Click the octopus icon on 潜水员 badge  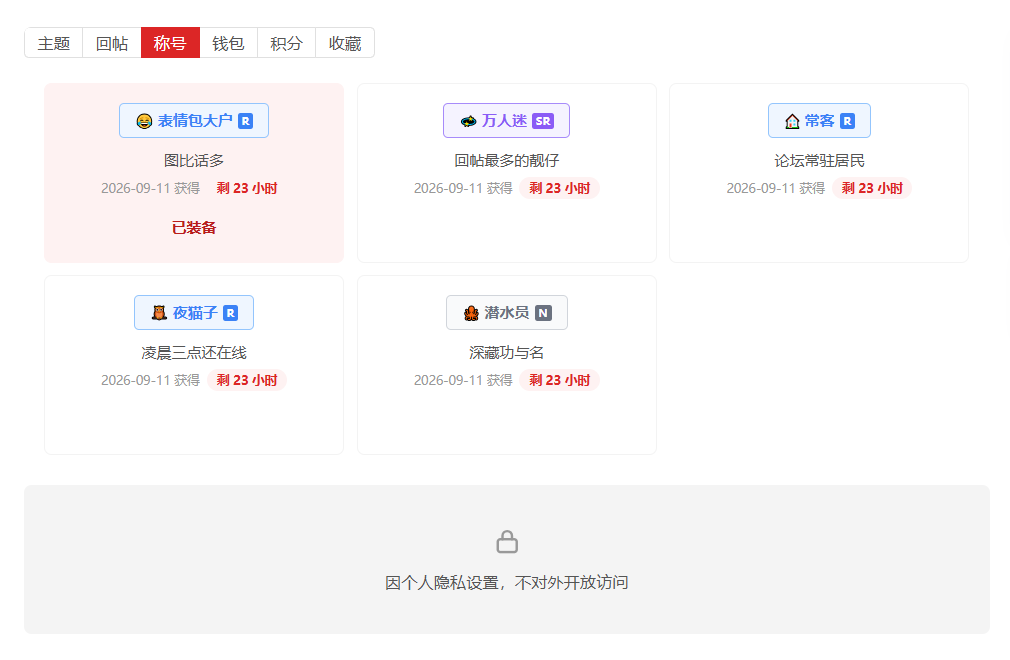pyautogui.click(x=472, y=313)
